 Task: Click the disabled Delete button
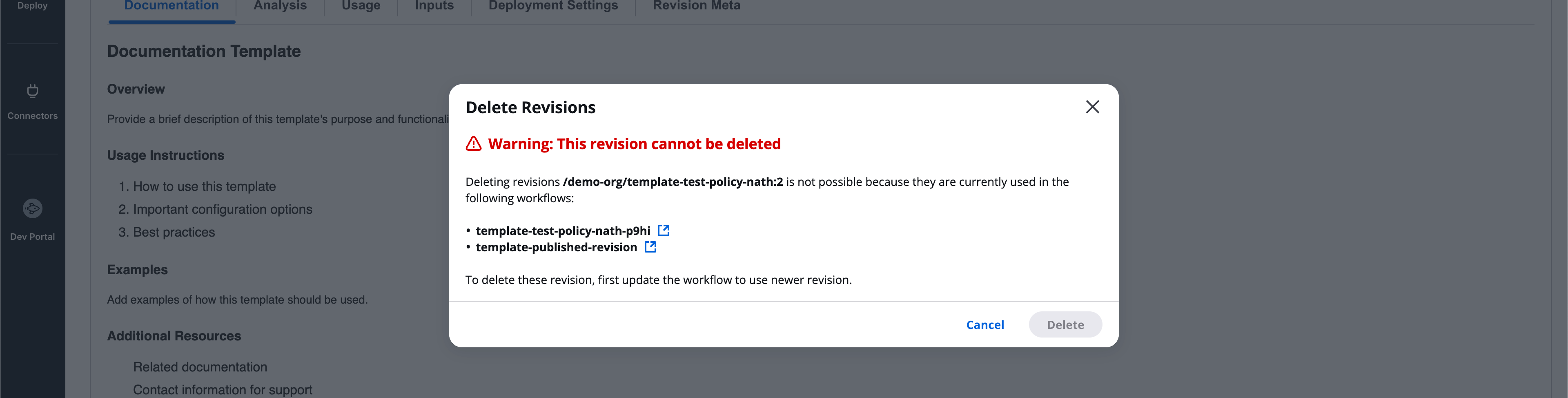click(1065, 324)
